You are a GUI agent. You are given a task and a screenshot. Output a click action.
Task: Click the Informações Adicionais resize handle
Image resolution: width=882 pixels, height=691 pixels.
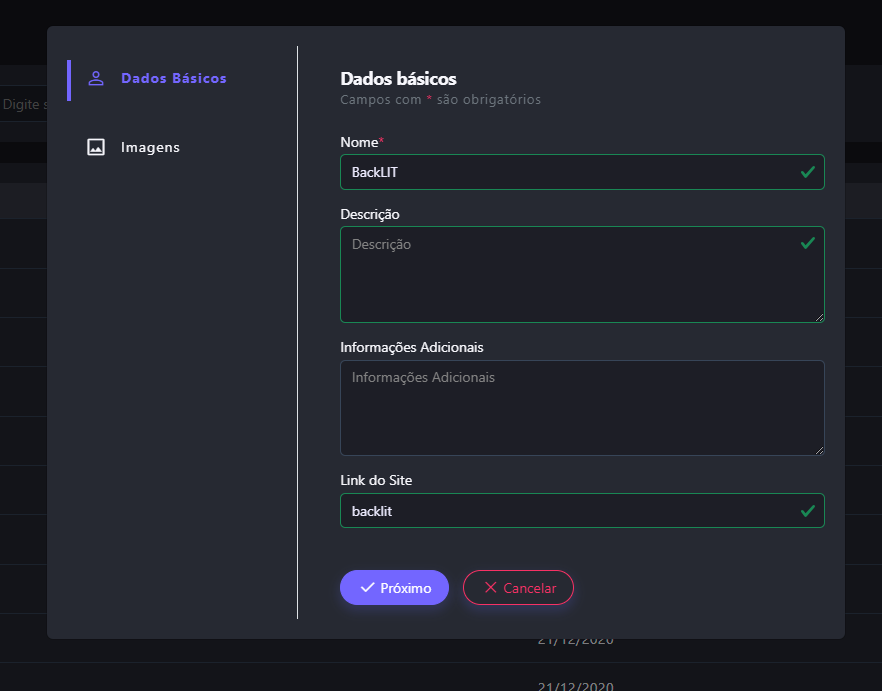[819, 450]
